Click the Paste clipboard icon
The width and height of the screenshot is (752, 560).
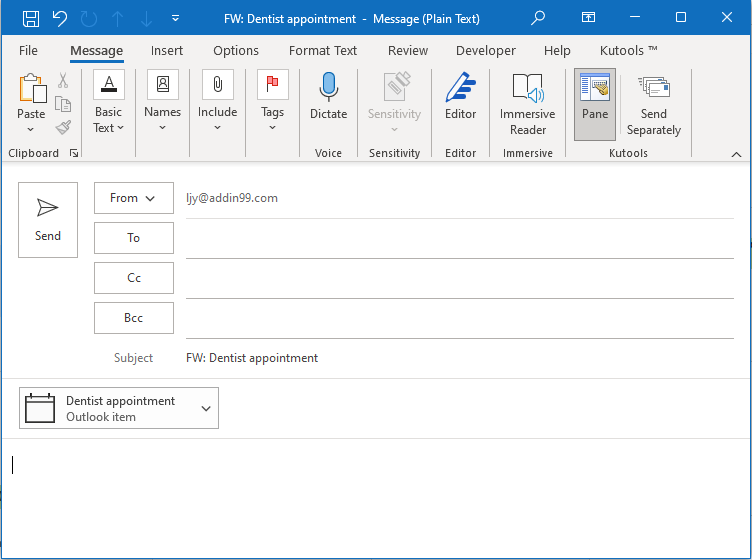point(32,89)
